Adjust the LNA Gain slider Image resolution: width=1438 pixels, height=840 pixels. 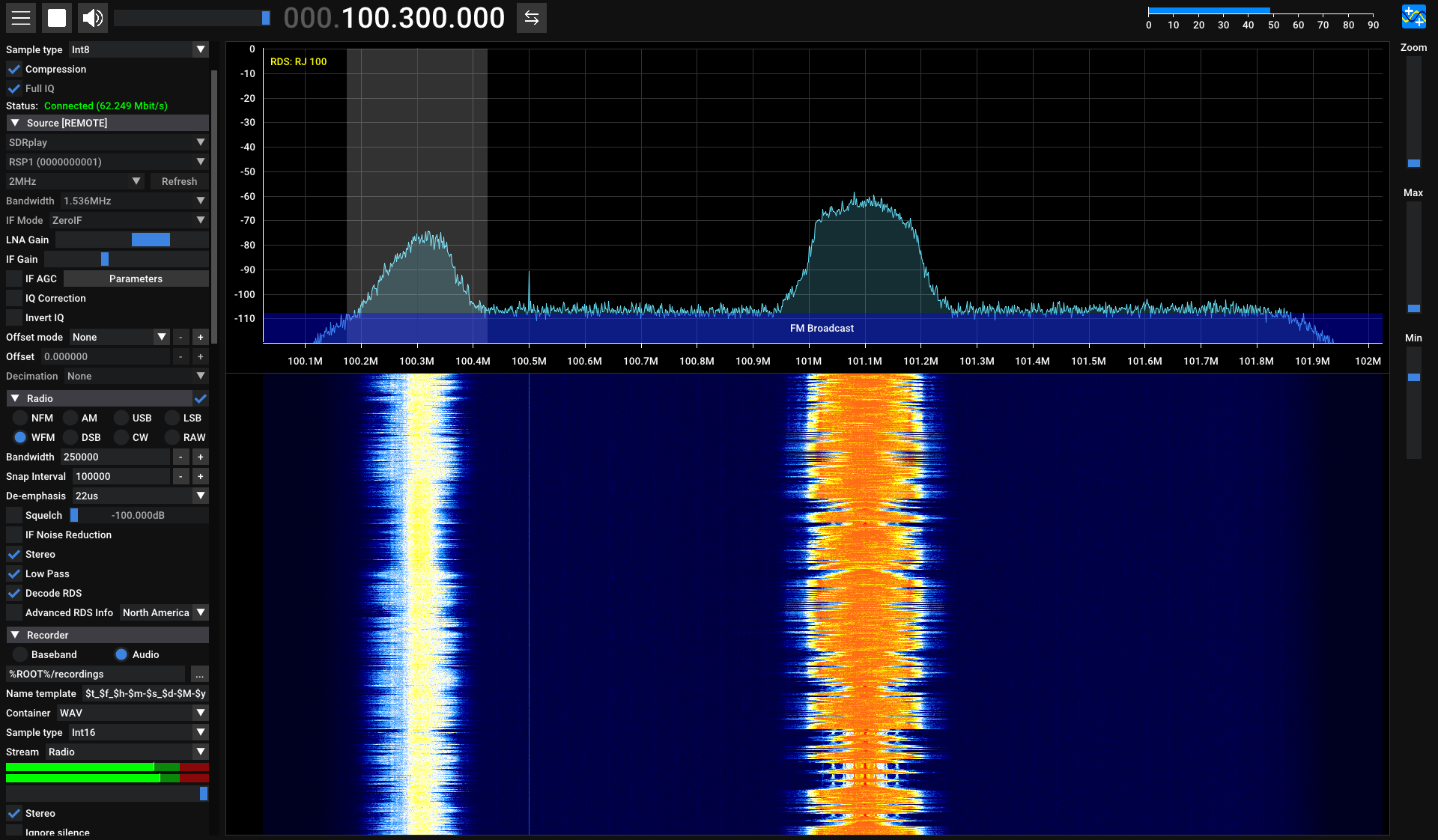click(151, 240)
